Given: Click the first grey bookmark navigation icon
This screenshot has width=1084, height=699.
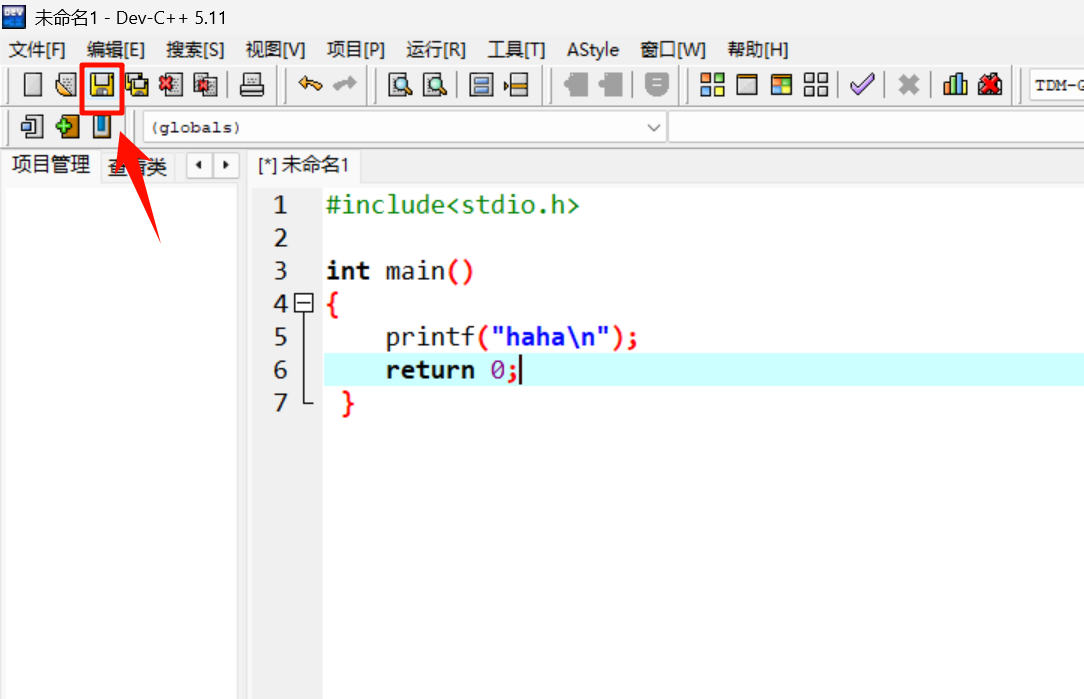Looking at the screenshot, I should coord(576,85).
